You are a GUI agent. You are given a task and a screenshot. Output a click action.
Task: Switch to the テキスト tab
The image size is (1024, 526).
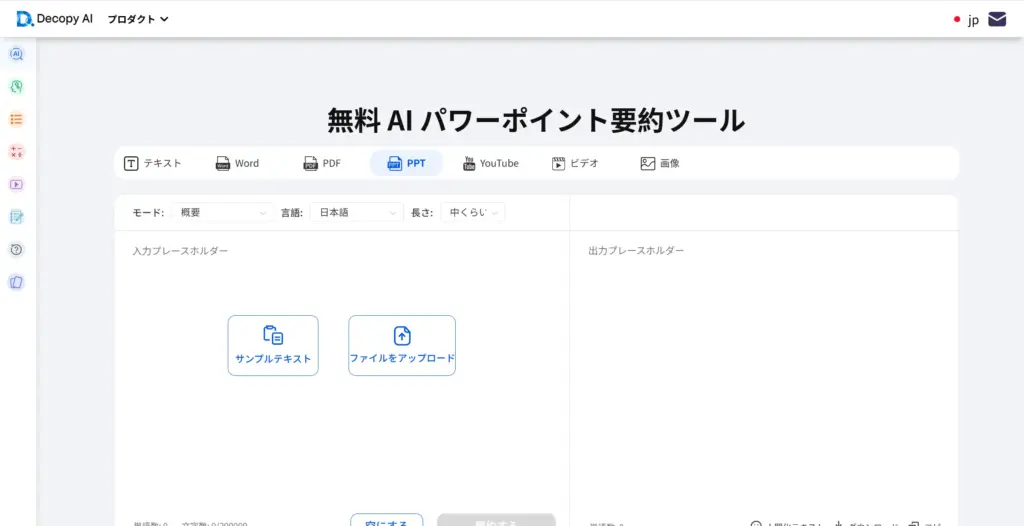click(153, 163)
